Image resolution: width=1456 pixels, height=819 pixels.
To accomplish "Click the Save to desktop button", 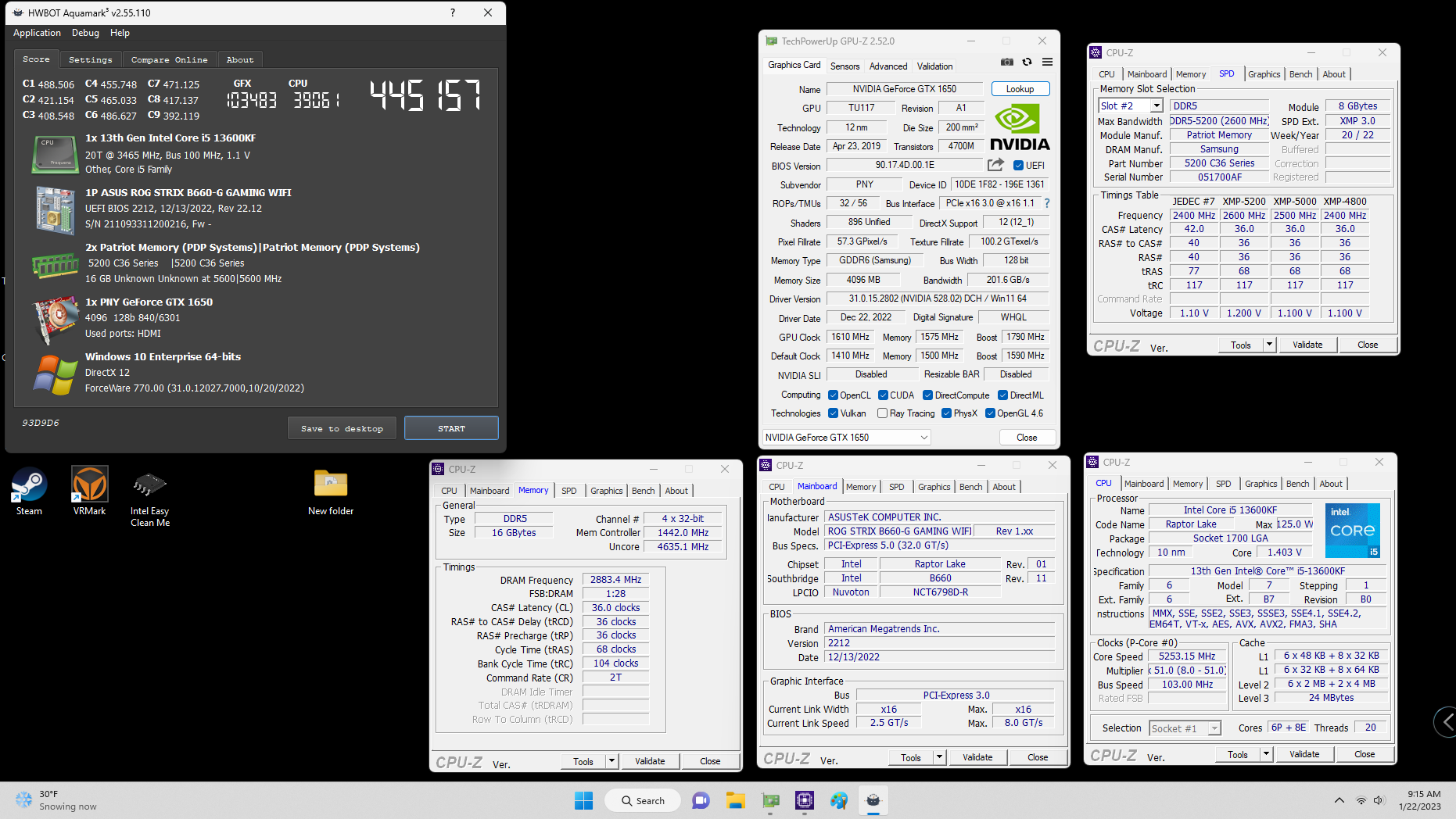I will (x=342, y=428).
